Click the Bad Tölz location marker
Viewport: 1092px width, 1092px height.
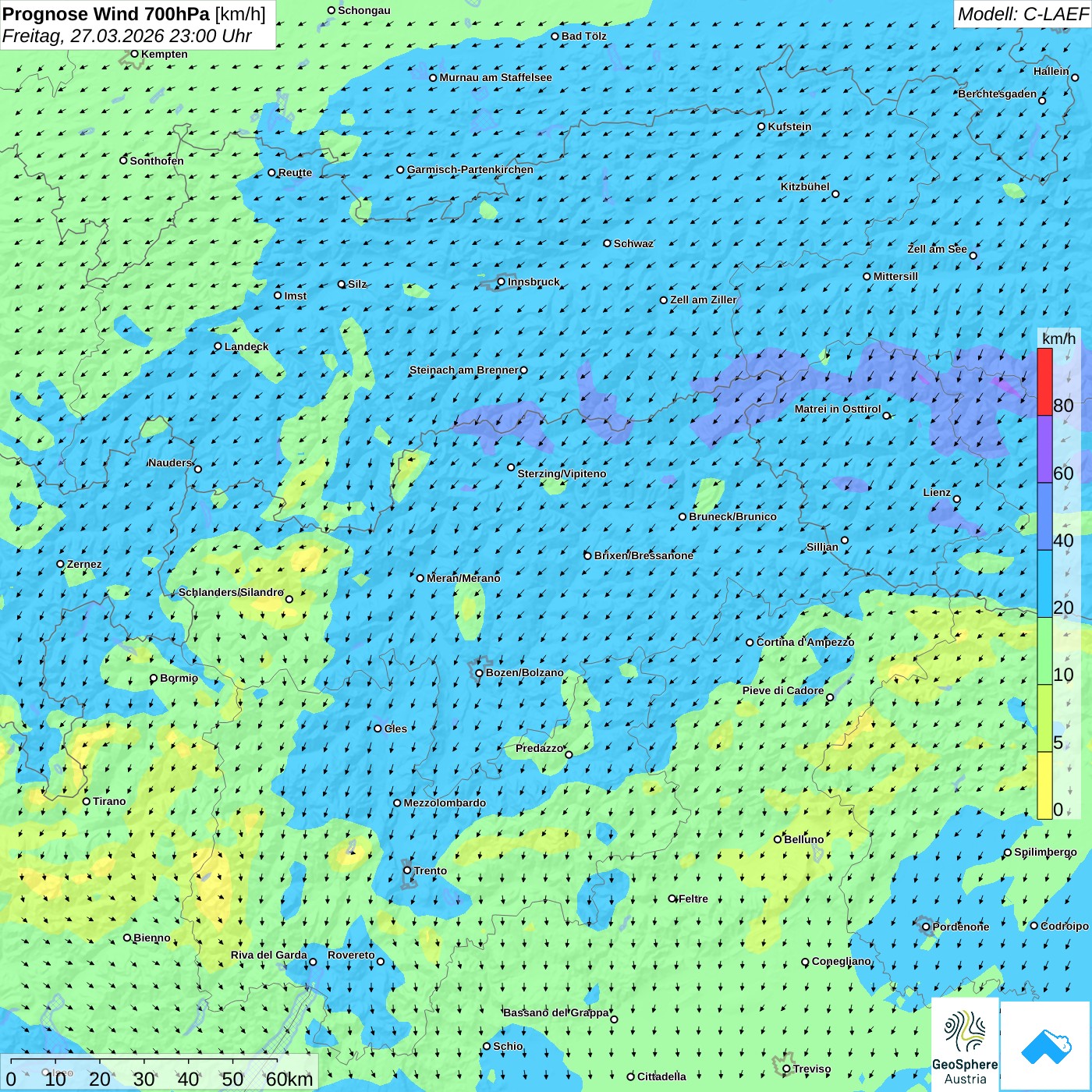[555, 36]
